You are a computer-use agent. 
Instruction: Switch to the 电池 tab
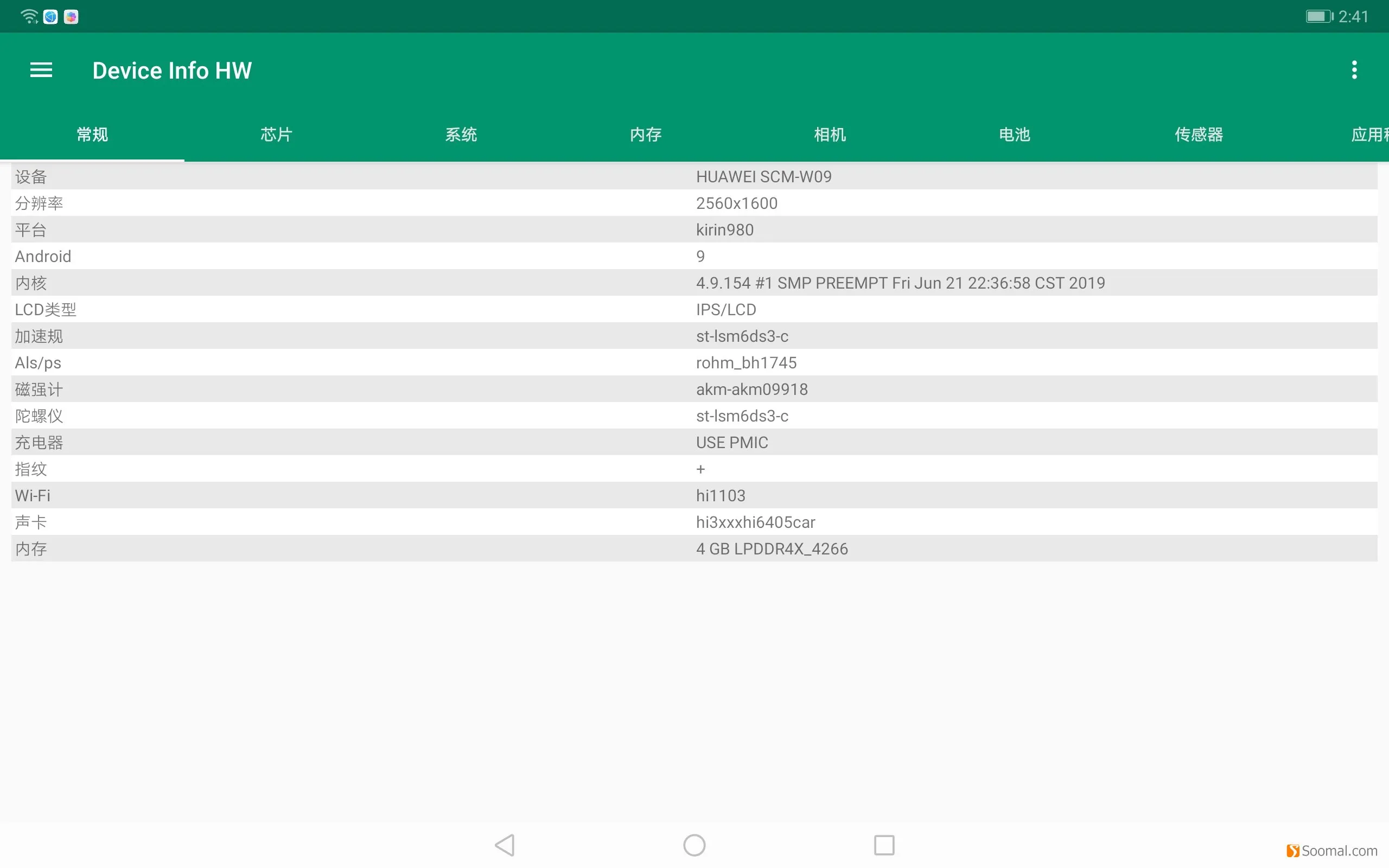pyautogui.click(x=1014, y=135)
